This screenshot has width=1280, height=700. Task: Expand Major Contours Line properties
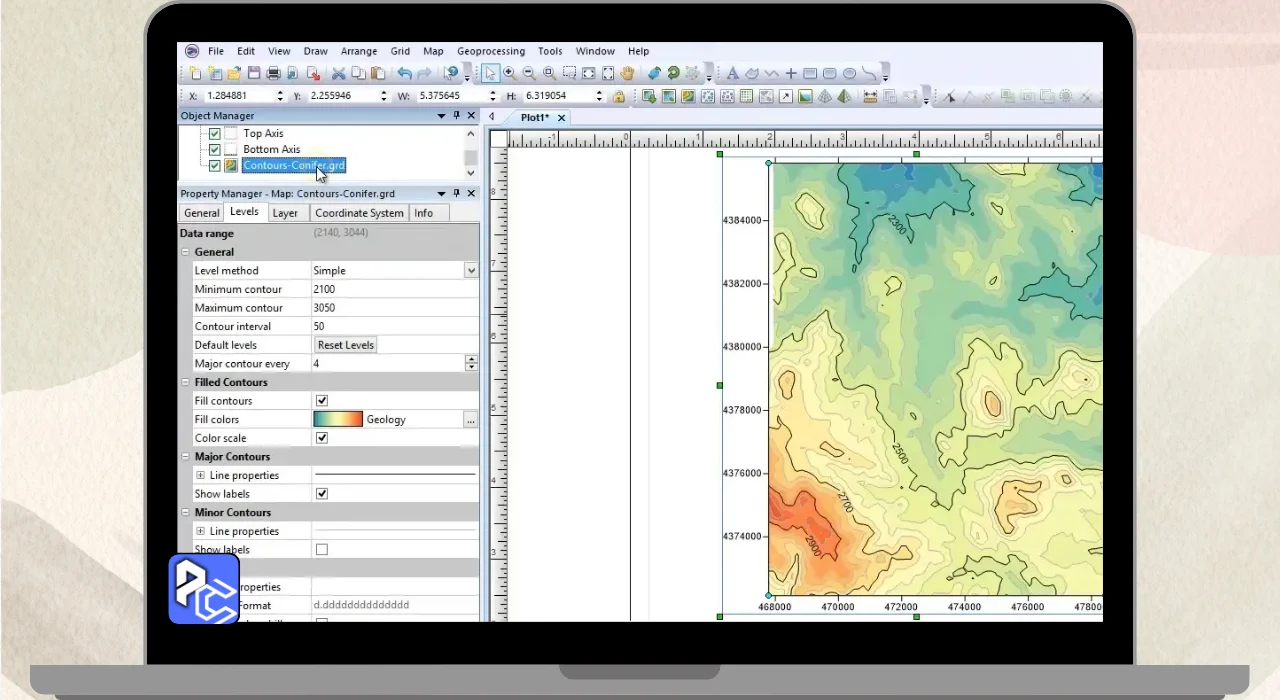[201, 476]
